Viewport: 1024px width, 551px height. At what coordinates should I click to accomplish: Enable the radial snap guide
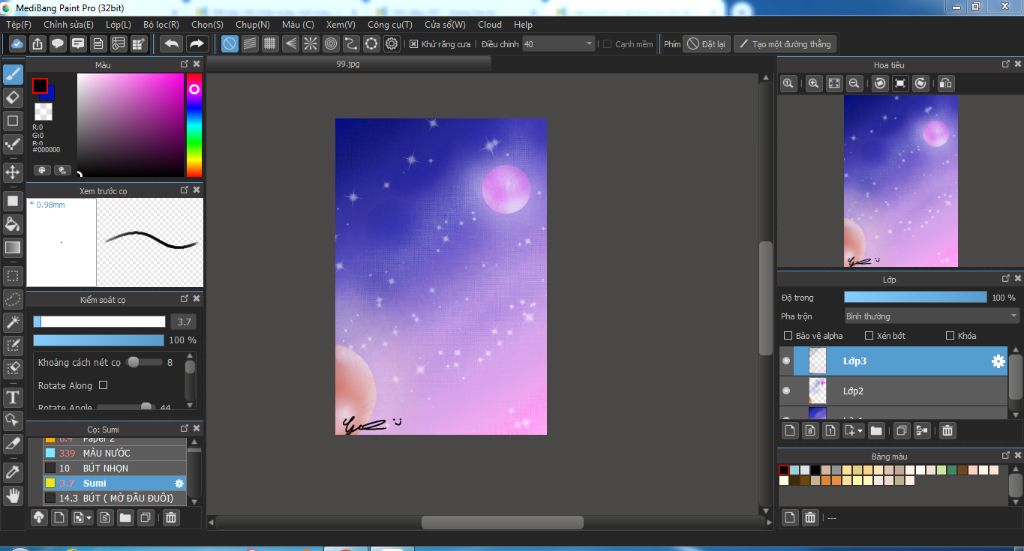tap(311, 44)
